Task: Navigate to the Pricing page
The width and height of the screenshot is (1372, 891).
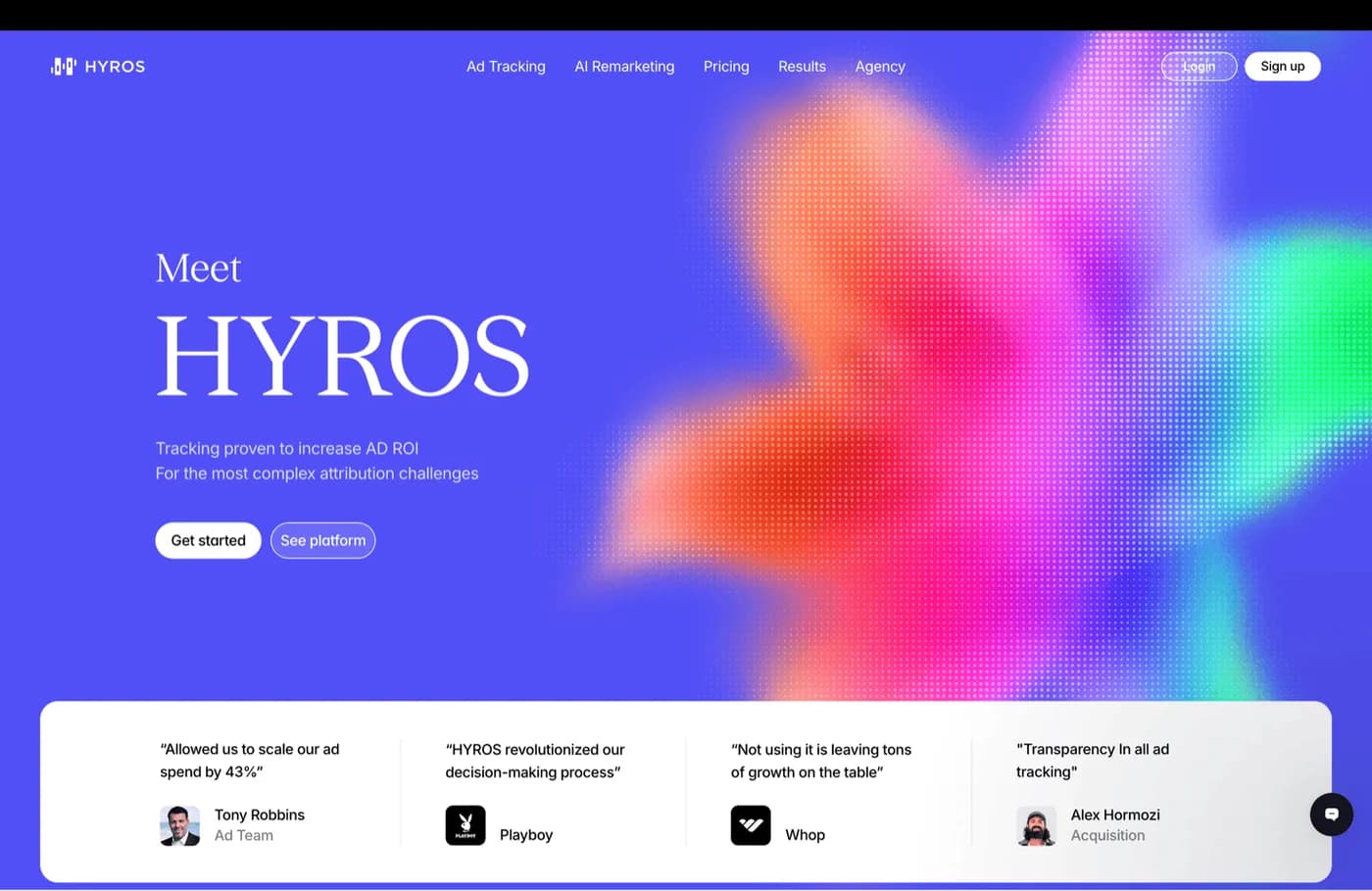Action: click(x=725, y=66)
